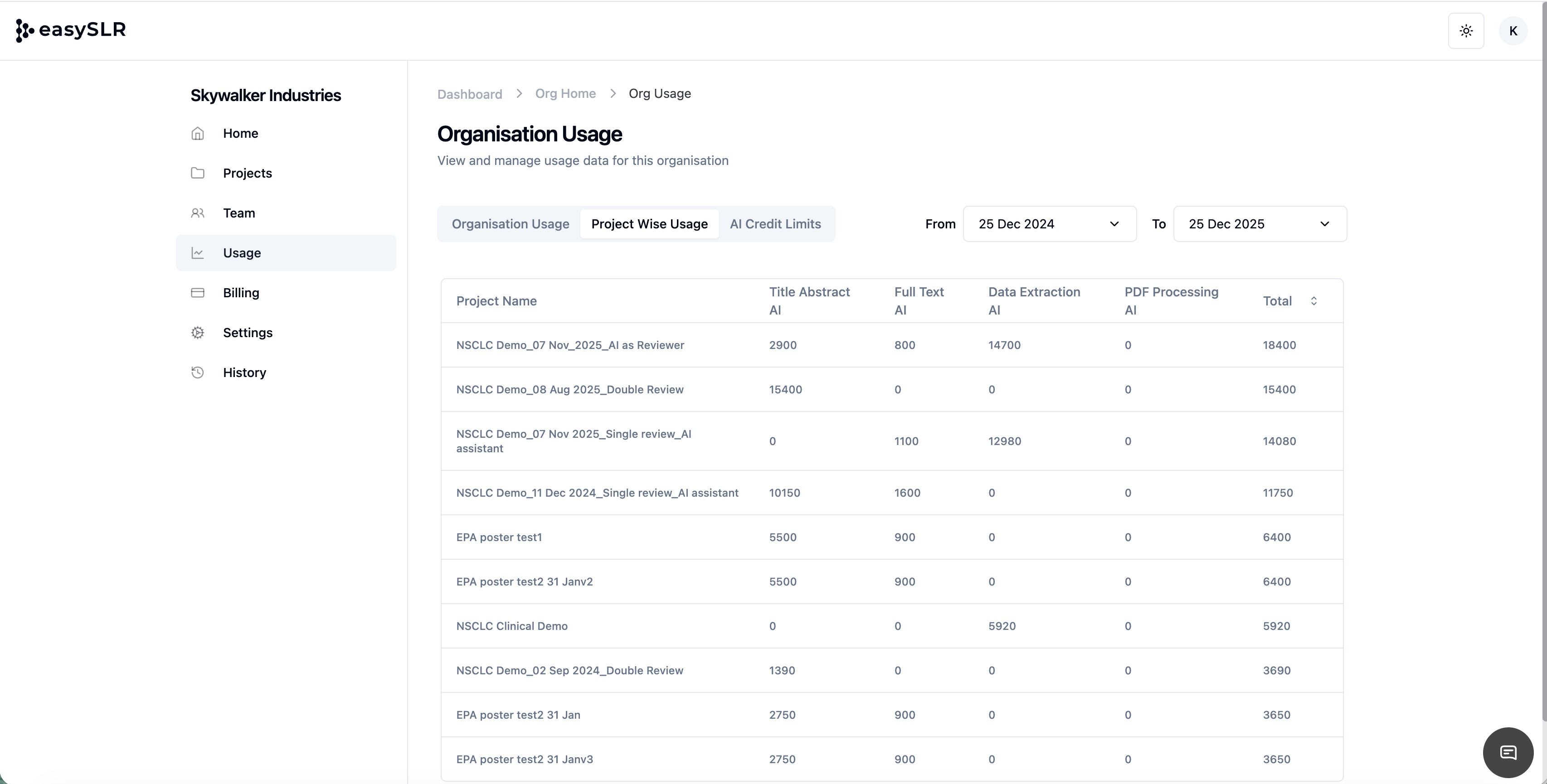
Task: Click the Billing card icon
Action: [x=198, y=293]
